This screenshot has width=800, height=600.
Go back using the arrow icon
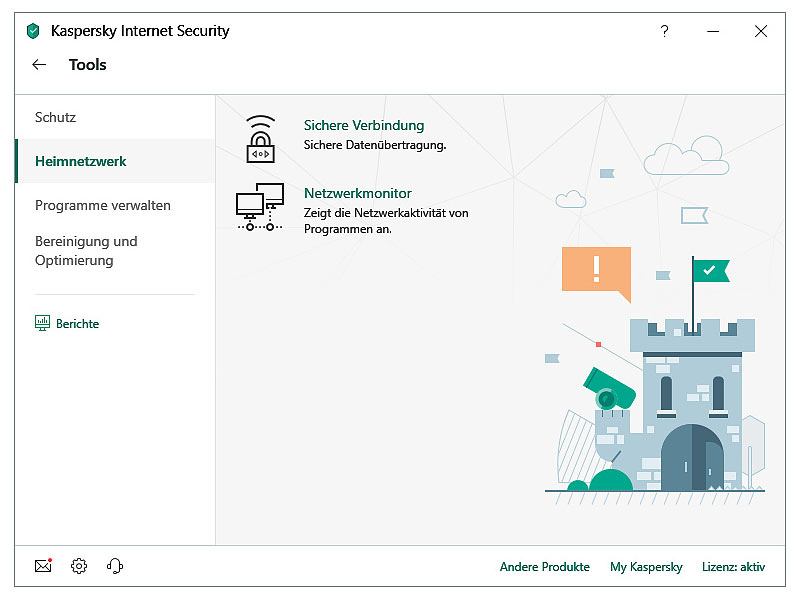[x=39, y=65]
